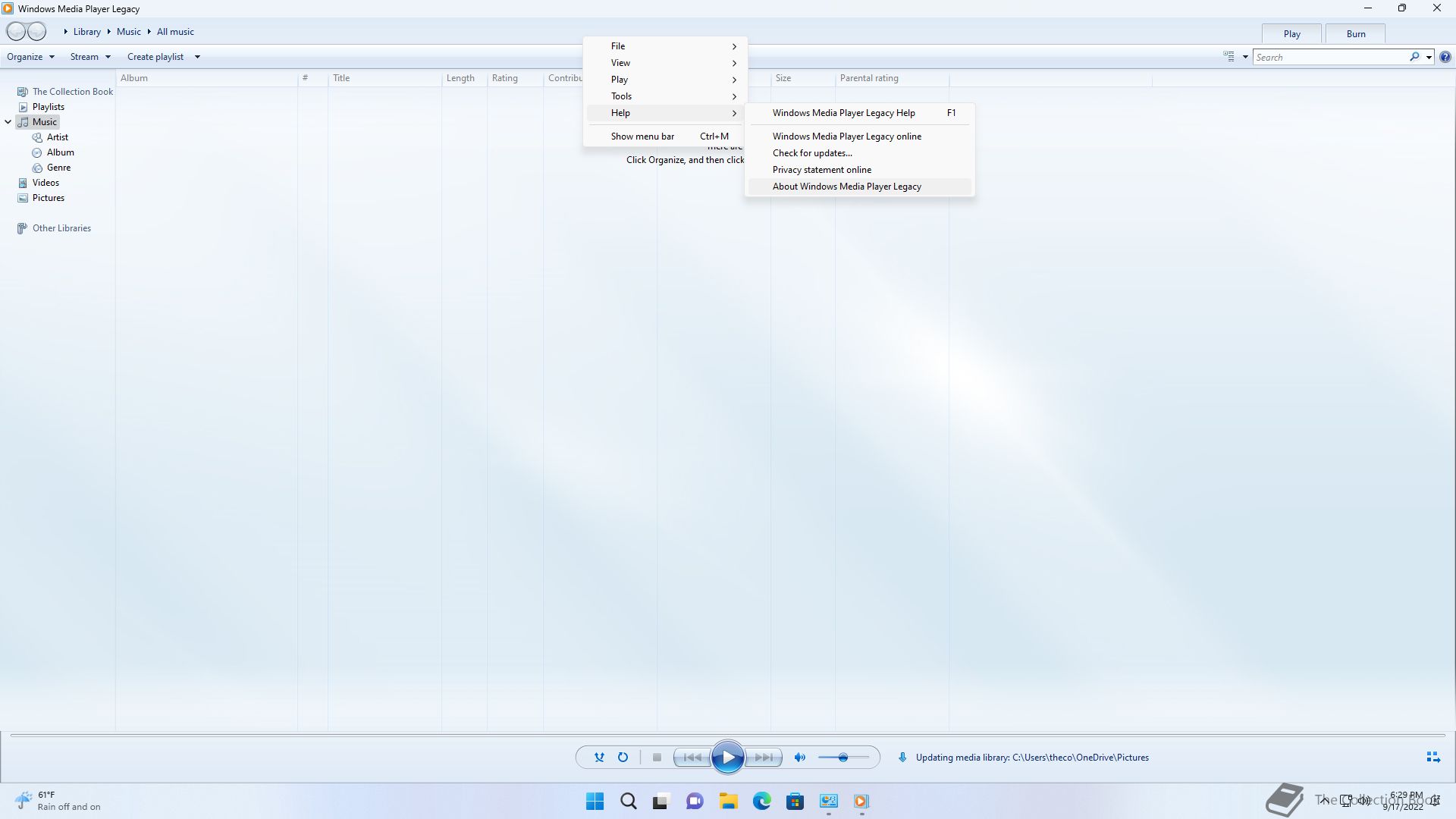Adjust the volume slider
1456x819 pixels.
[x=843, y=757]
